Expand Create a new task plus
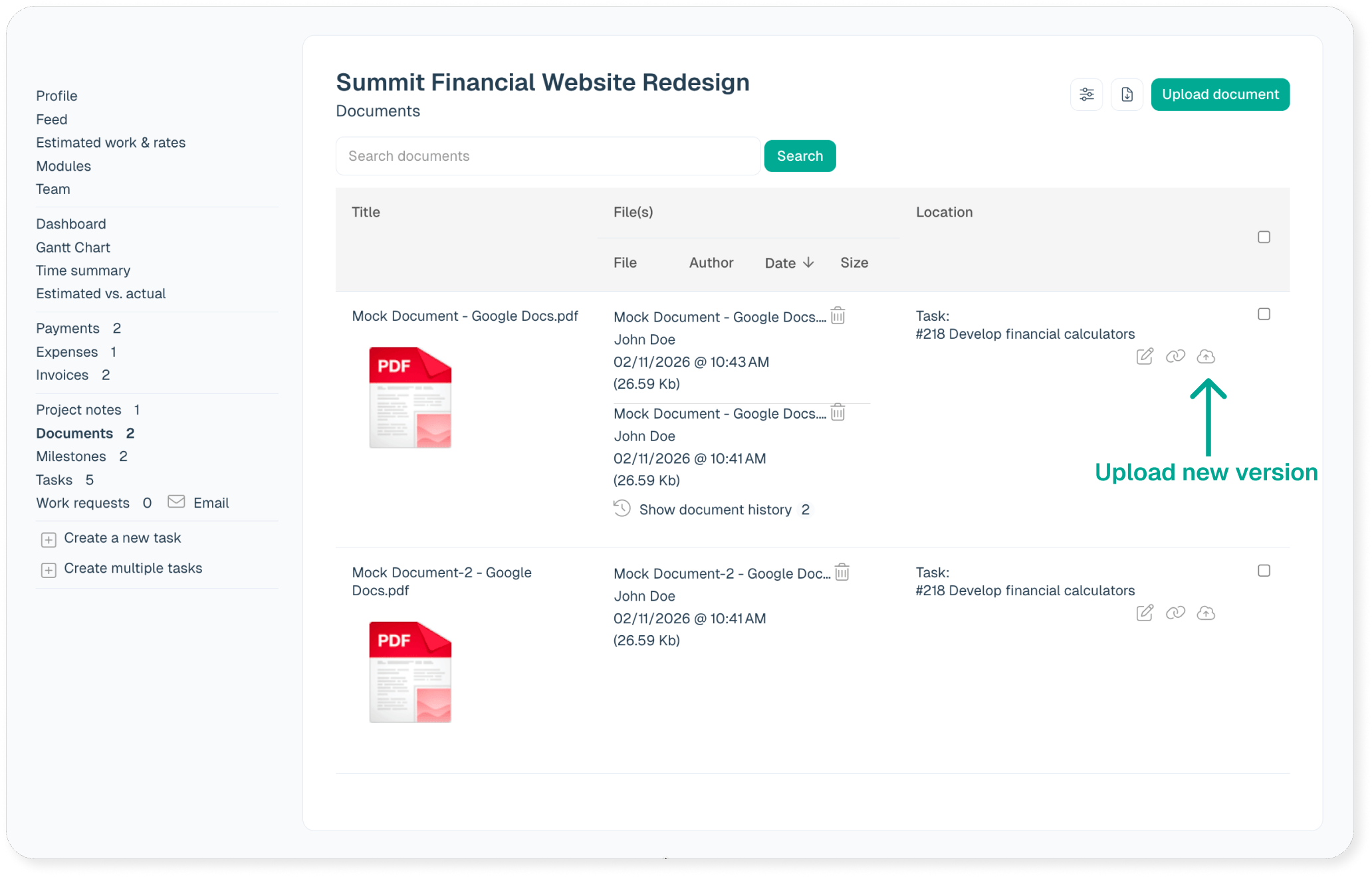This screenshot has height=877, width=1372. point(49,539)
